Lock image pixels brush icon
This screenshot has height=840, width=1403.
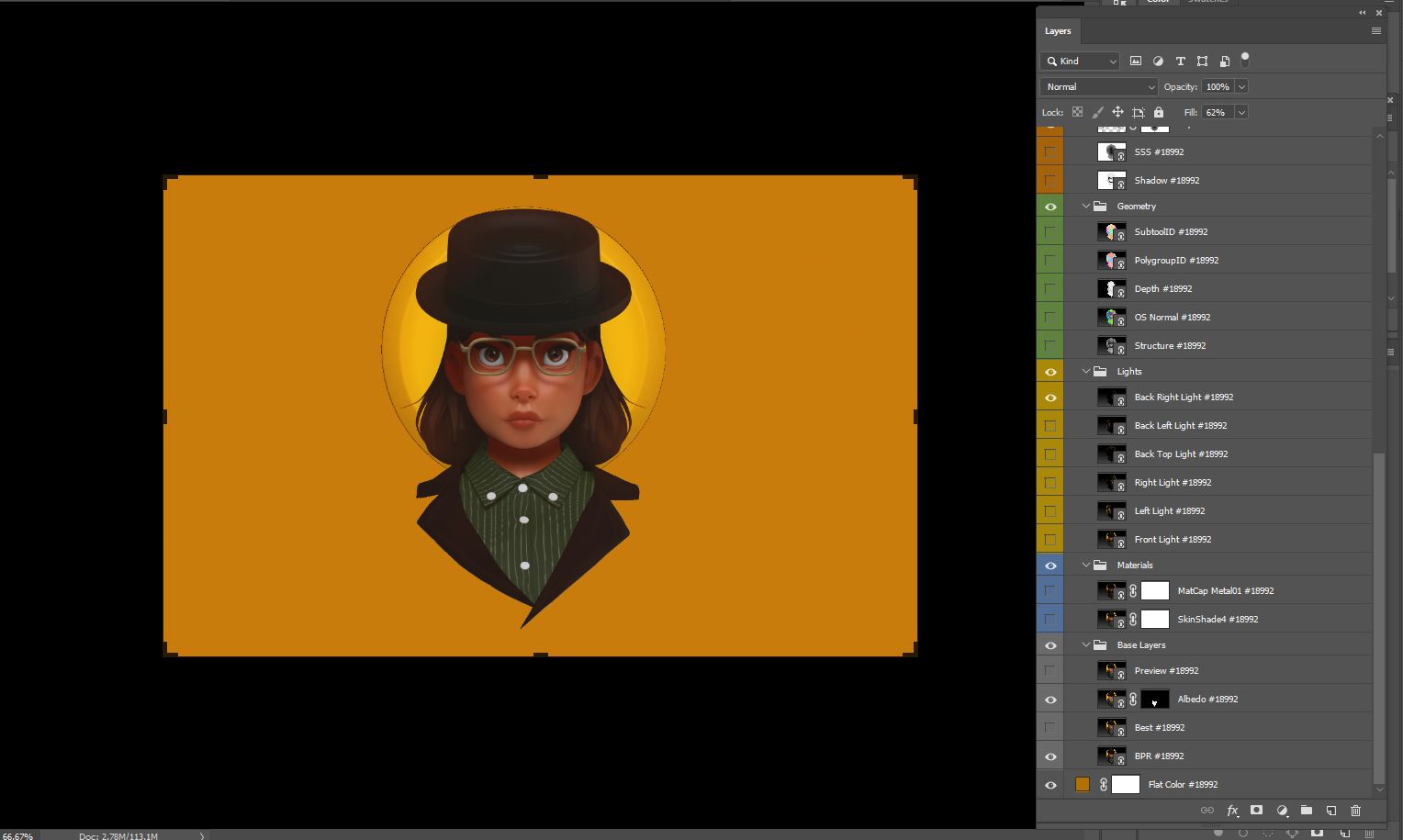coord(1097,112)
